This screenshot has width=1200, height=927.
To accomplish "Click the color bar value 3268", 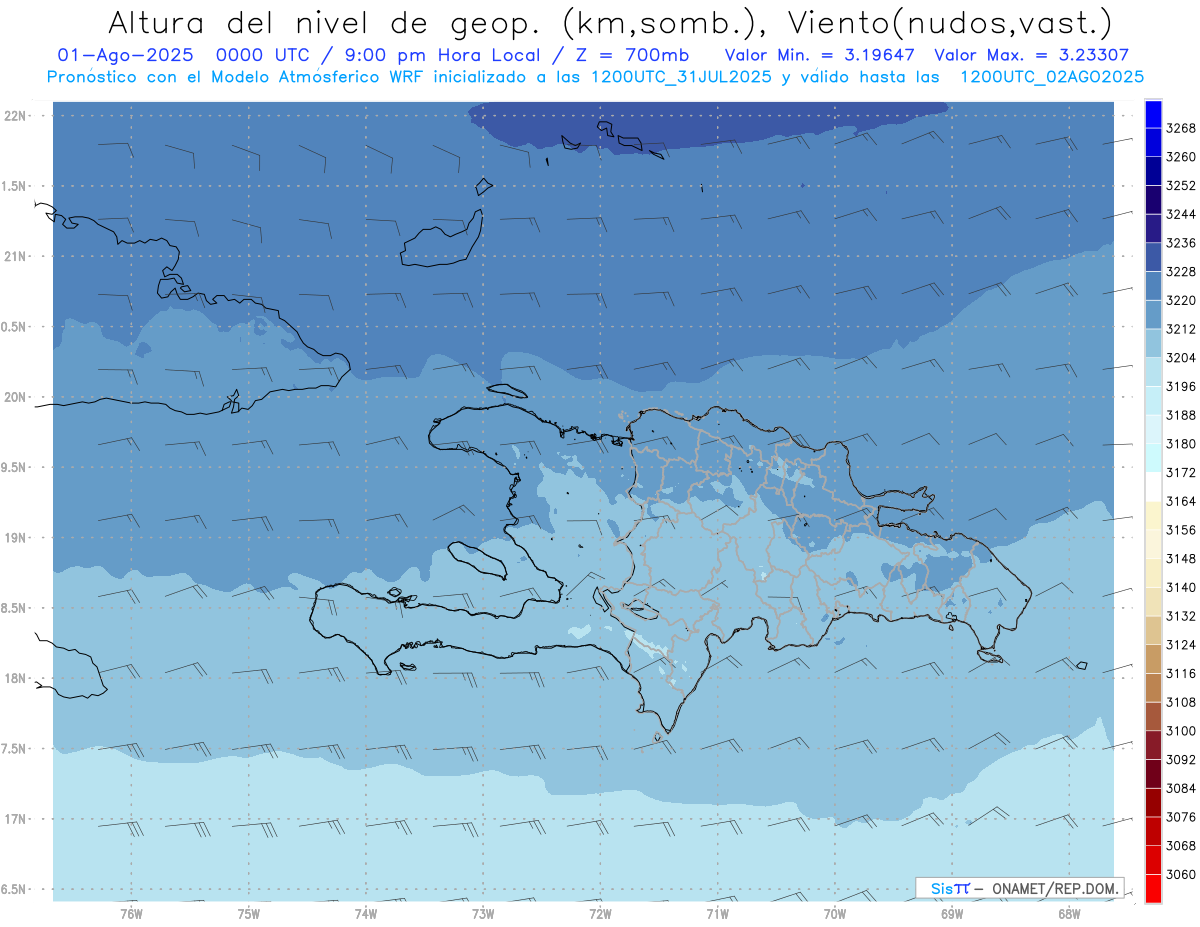I will click(x=1182, y=128).
